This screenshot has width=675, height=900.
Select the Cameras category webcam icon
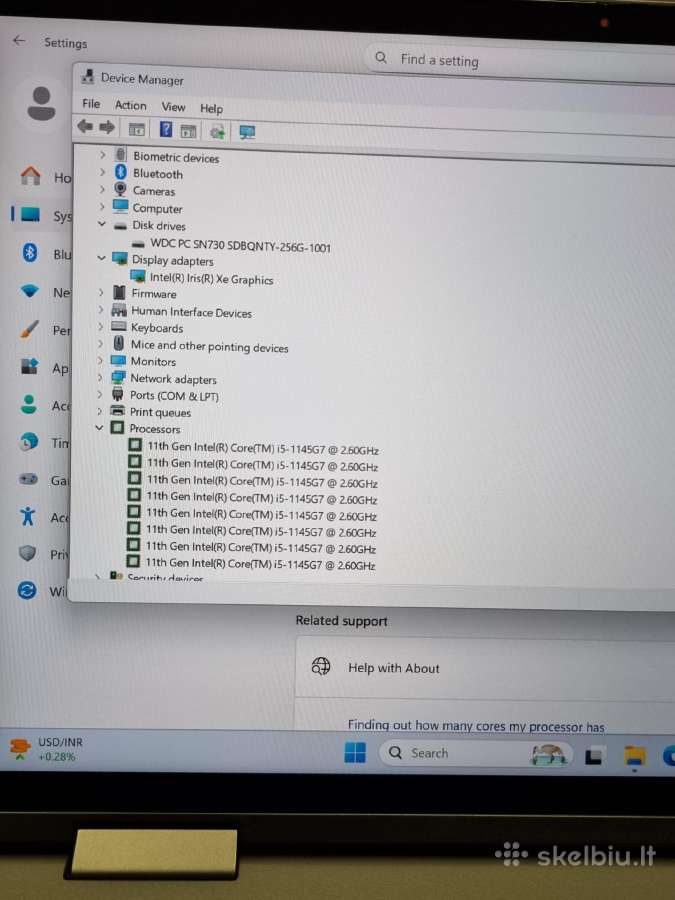[x=120, y=189]
